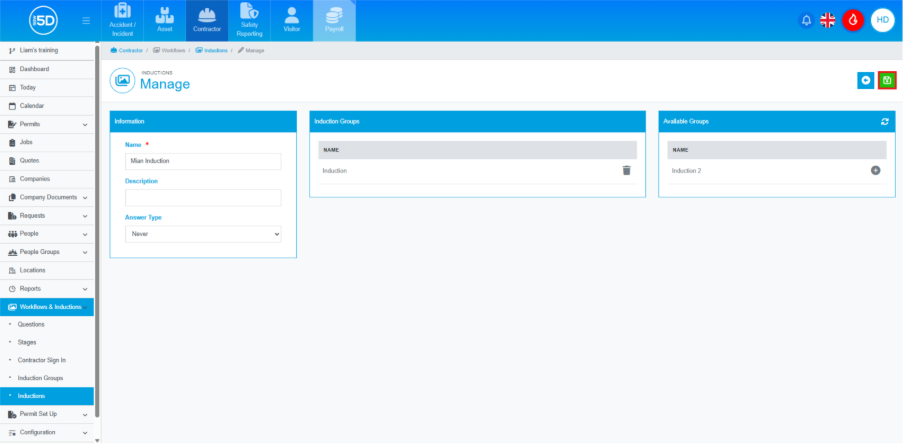Click the red flame alert icon

tap(853, 20)
